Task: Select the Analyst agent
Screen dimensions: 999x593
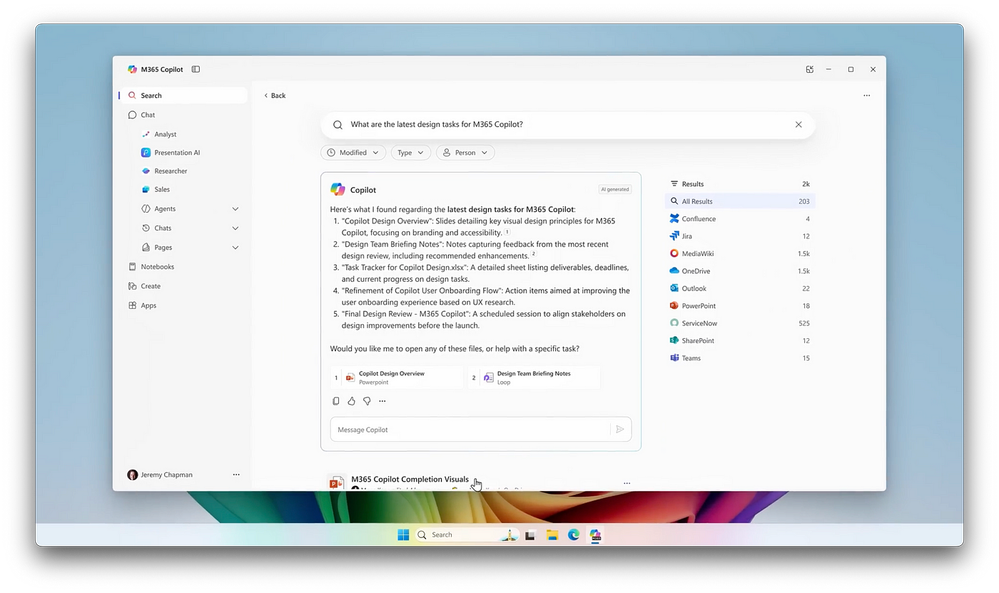Action: pos(165,134)
